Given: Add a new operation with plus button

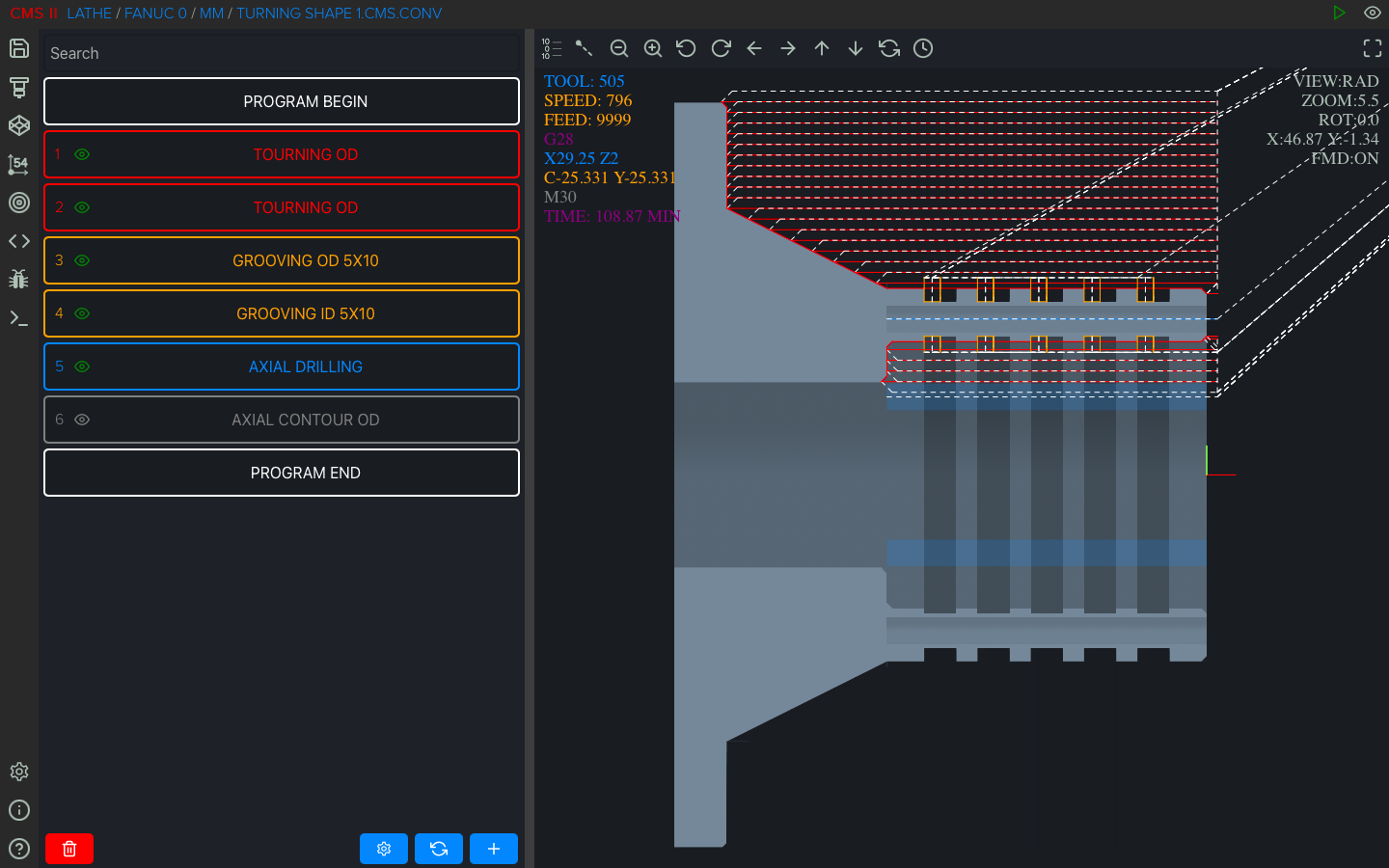Looking at the screenshot, I should tap(493, 849).
